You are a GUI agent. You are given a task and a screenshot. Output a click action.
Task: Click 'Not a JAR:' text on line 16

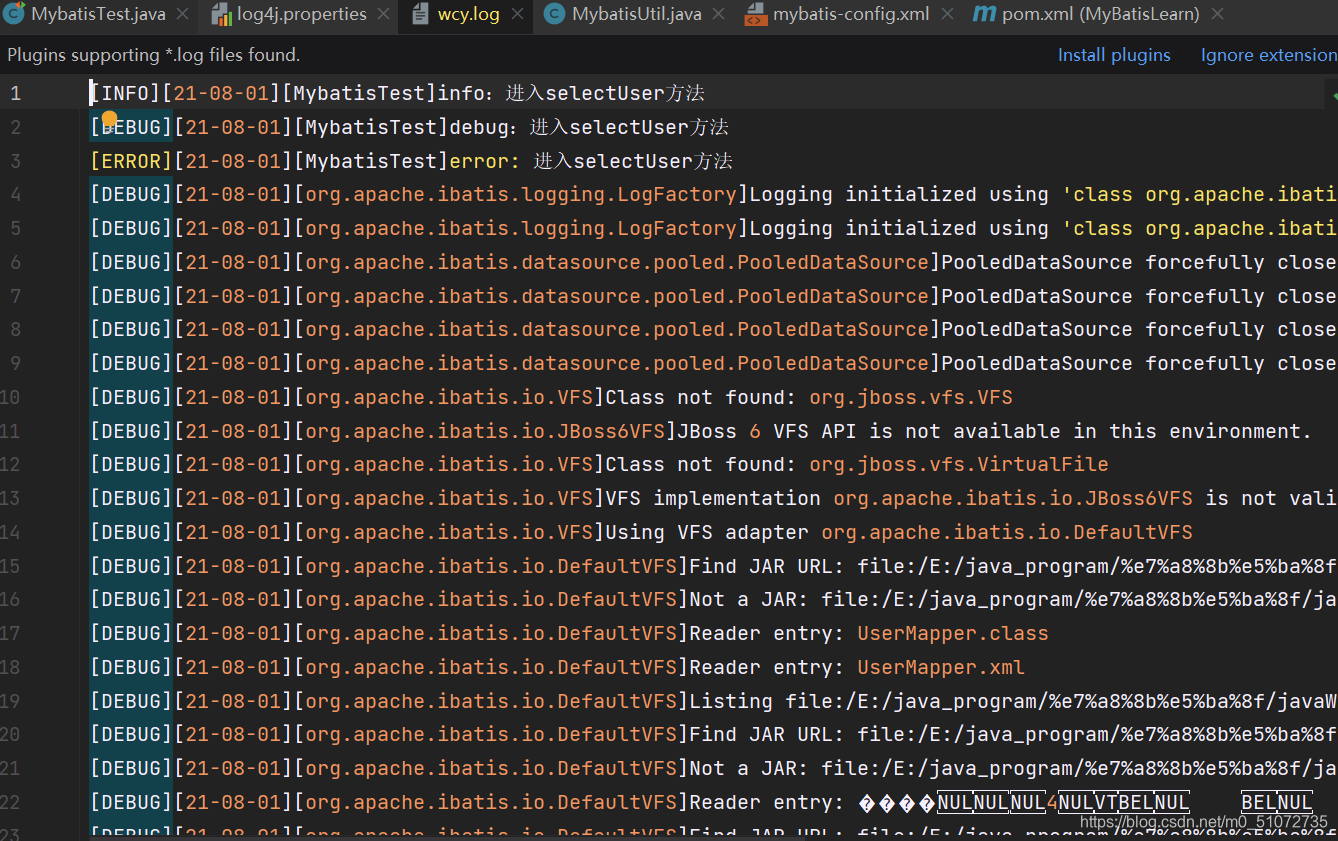click(749, 599)
